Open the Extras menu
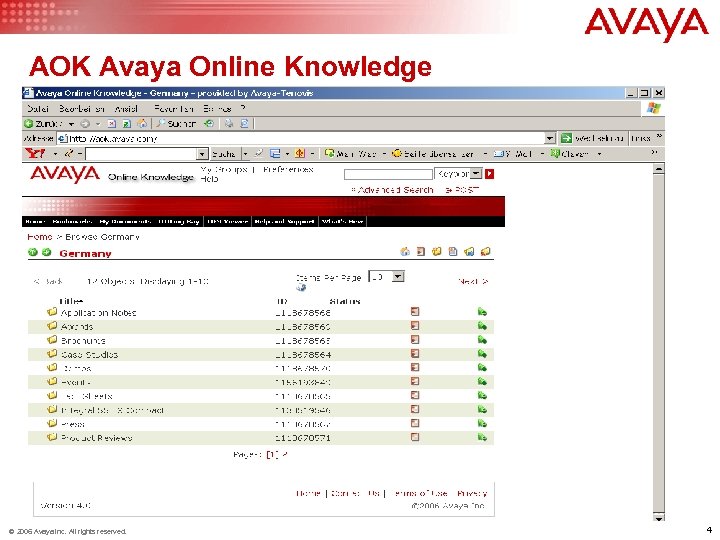 [217, 109]
